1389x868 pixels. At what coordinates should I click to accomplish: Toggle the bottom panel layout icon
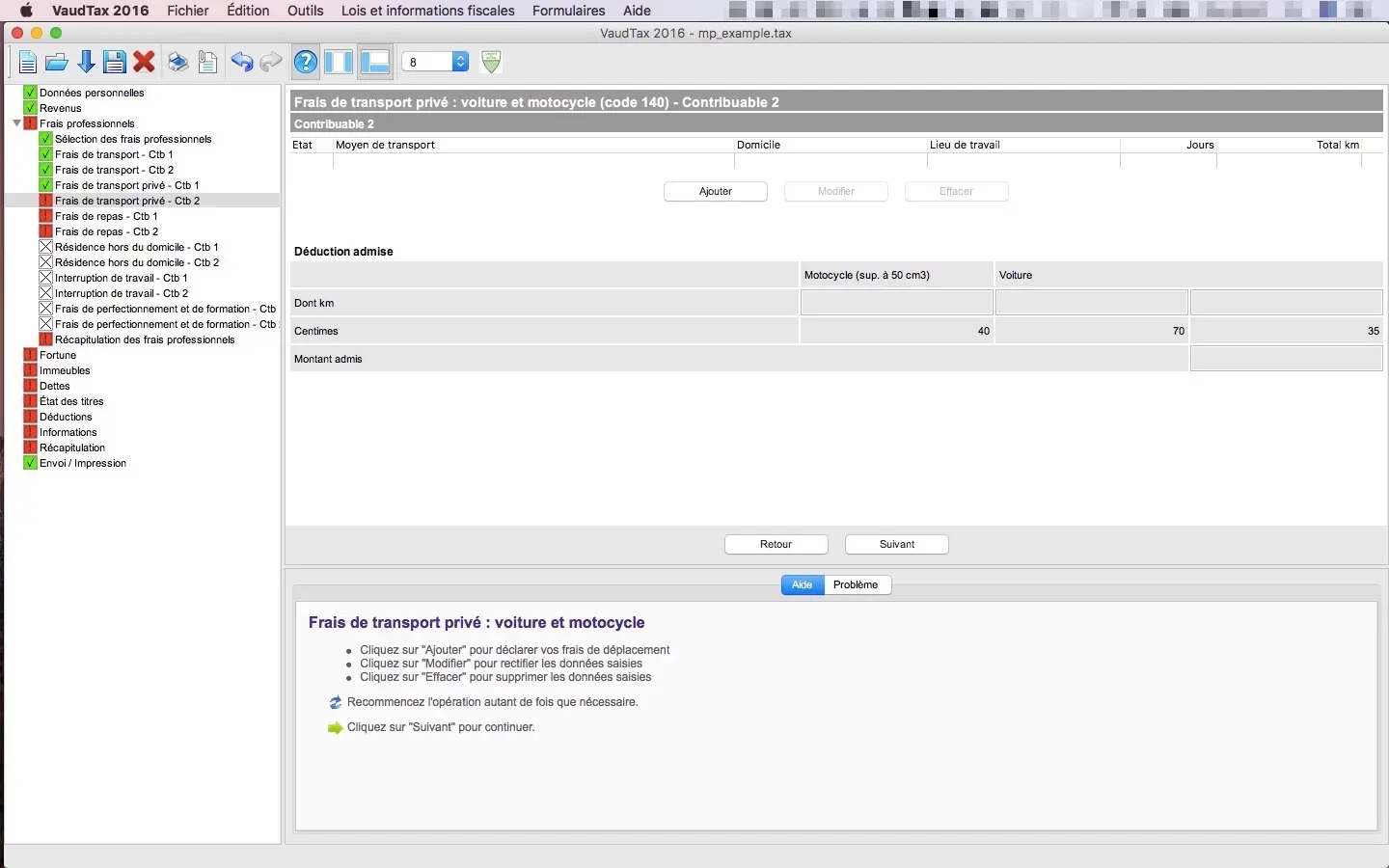tap(374, 63)
